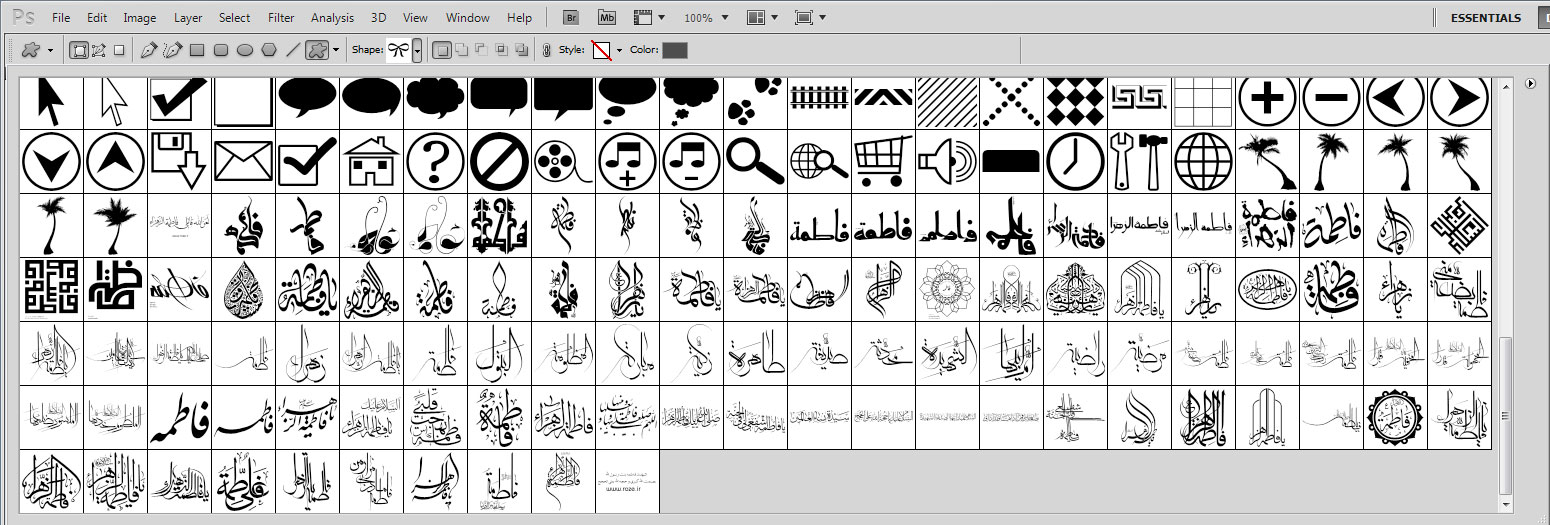Image resolution: width=1550 pixels, height=525 pixels.
Task: Open the Style picker dropdown arrow
Action: click(x=619, y=50)
